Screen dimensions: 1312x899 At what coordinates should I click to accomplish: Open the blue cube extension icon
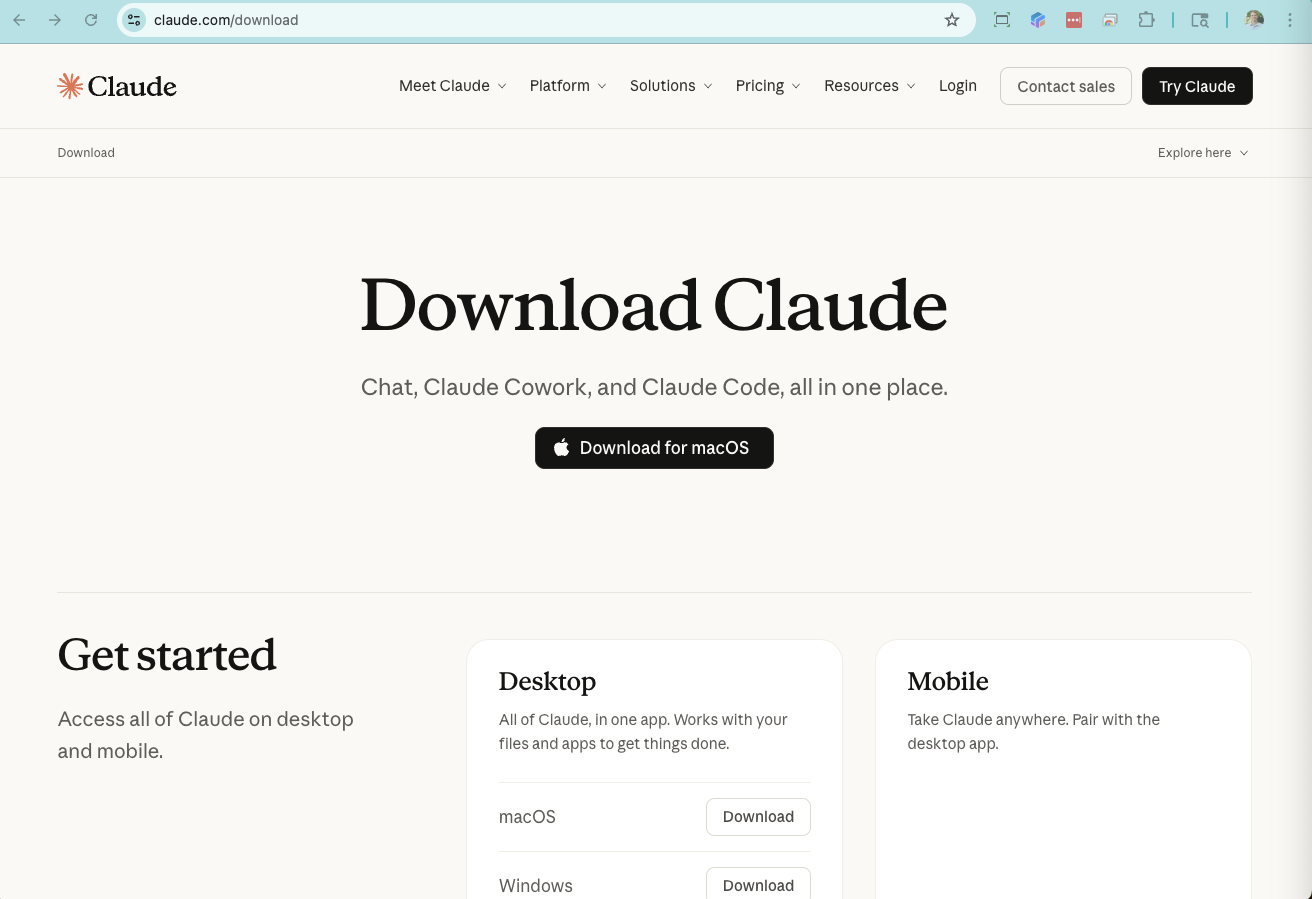coord(1038,20)
